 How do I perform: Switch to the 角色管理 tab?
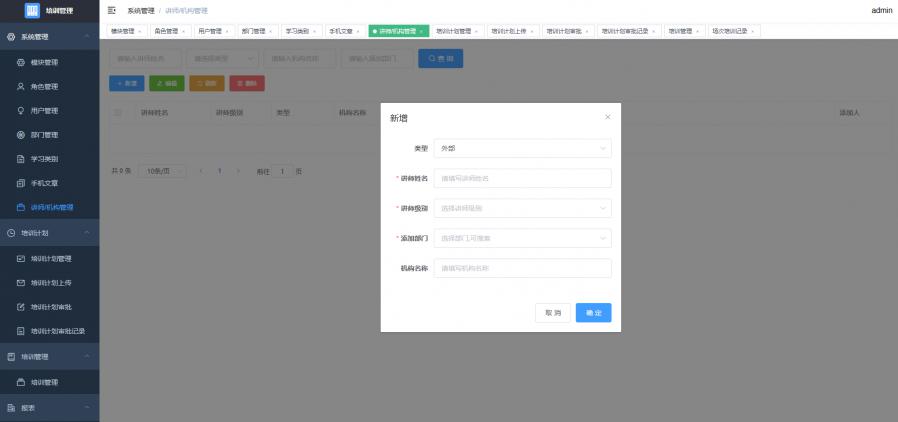tap(169, 31)
